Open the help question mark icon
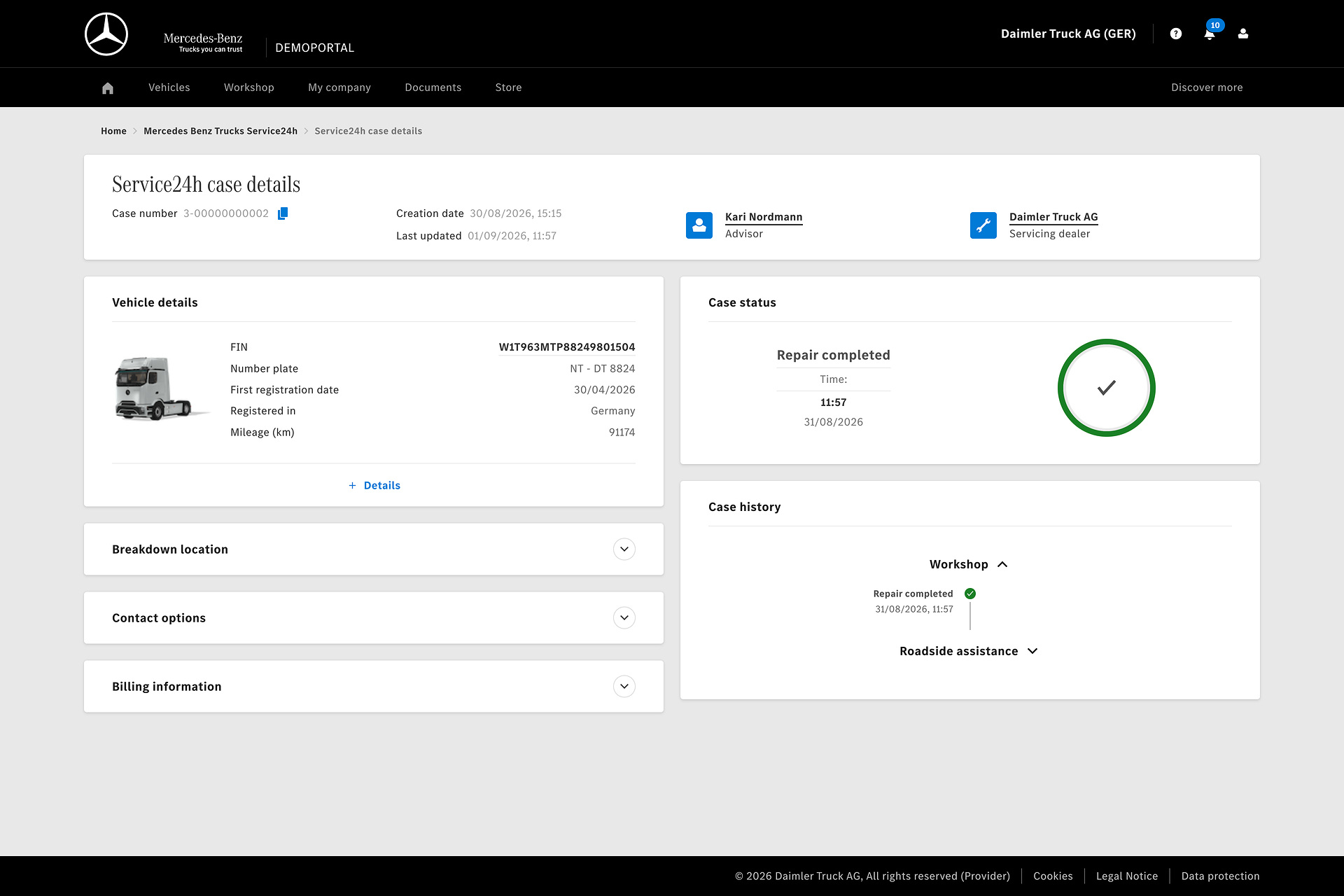Screen dimensions: 1344x896 pyautogui.click(x=1176, y=34)
